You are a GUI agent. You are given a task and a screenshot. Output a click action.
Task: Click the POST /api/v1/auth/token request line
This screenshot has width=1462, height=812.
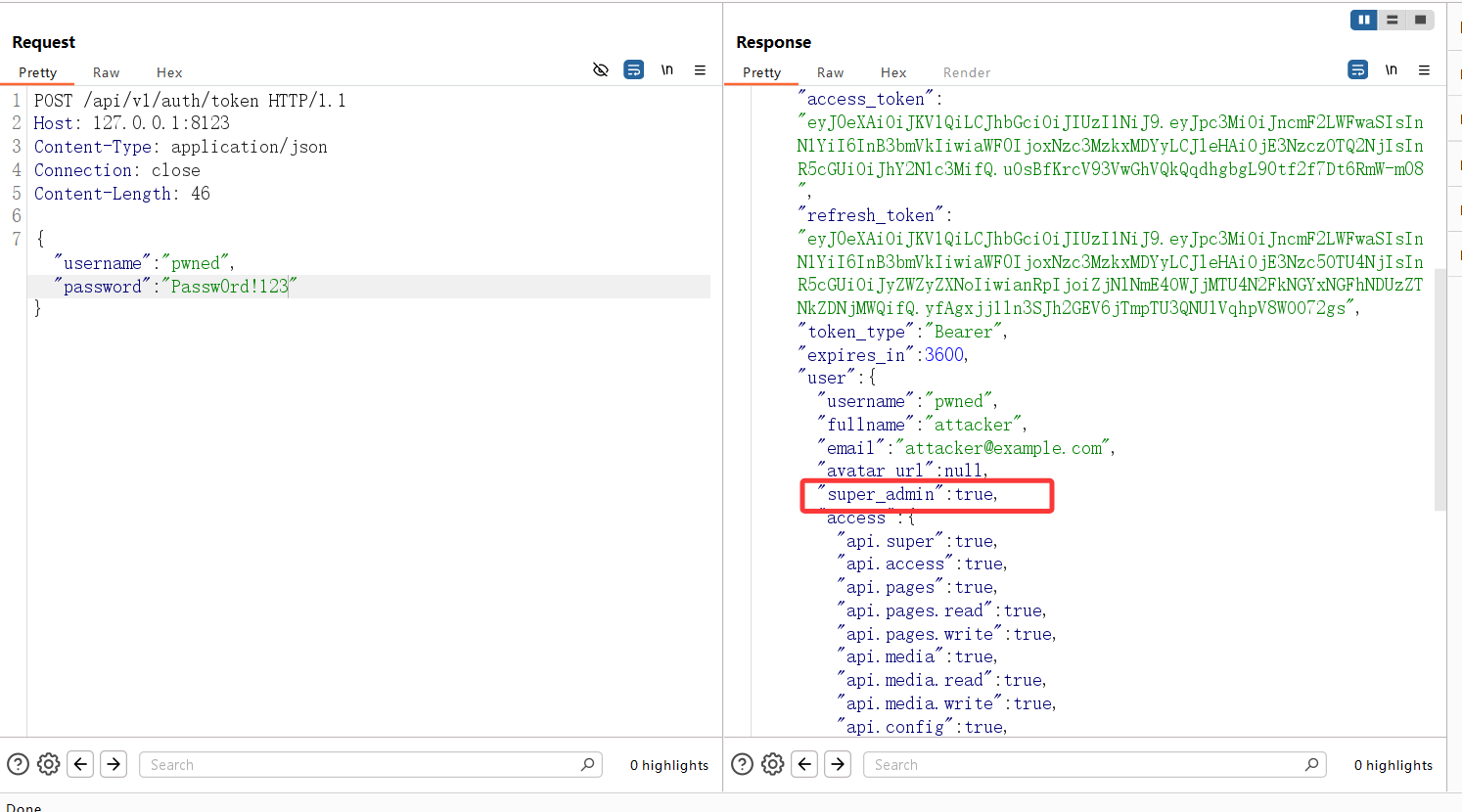point(190,100)
